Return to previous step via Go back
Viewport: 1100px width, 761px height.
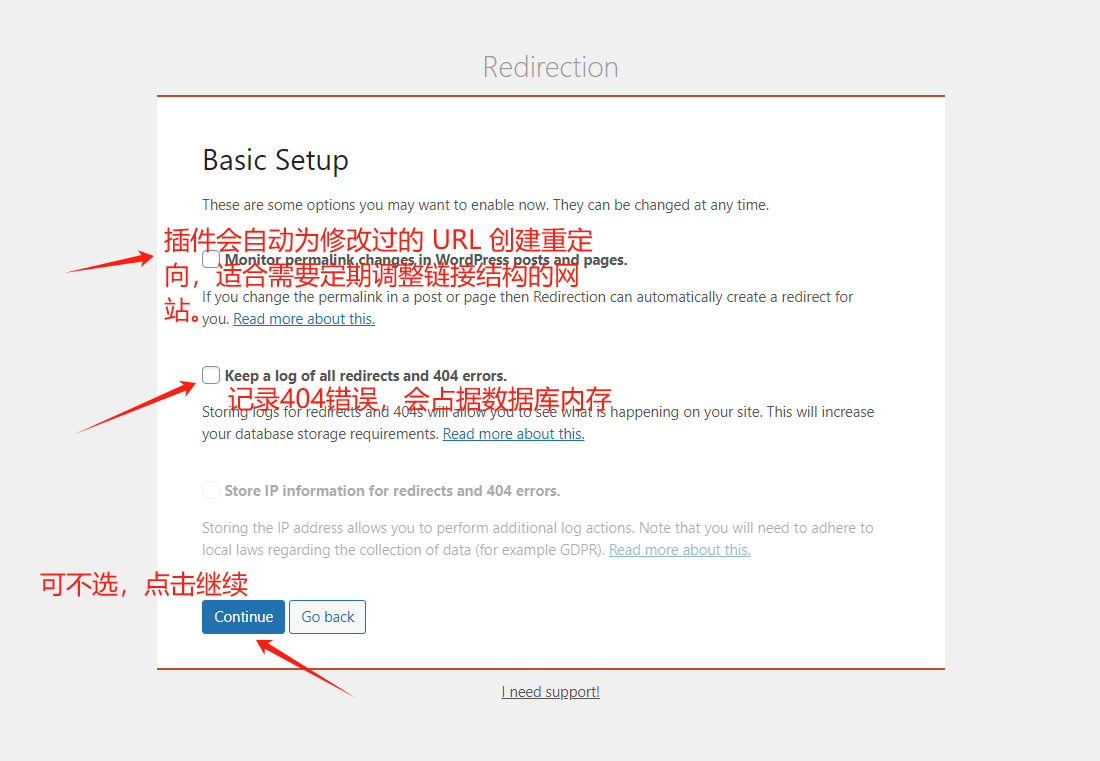(x=327, y=617)
